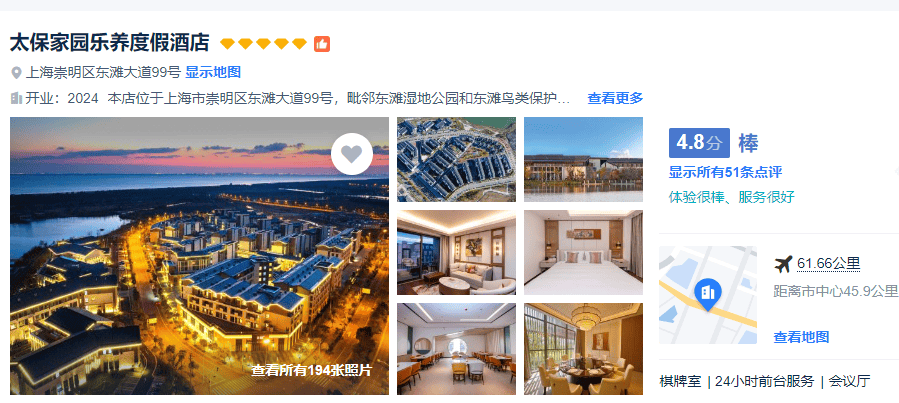Click the location pin icon beside address
899x403 pixels.
tap(17, 73)
